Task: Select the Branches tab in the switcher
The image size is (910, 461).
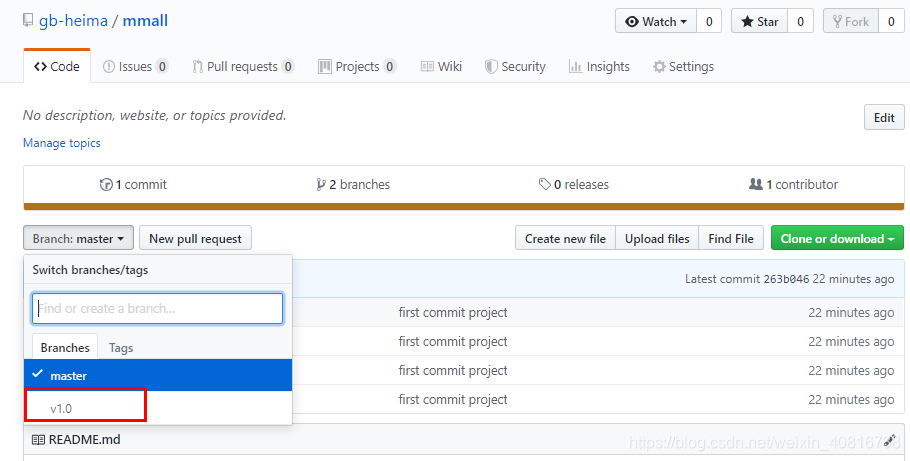Action: [x=65, y=347]
